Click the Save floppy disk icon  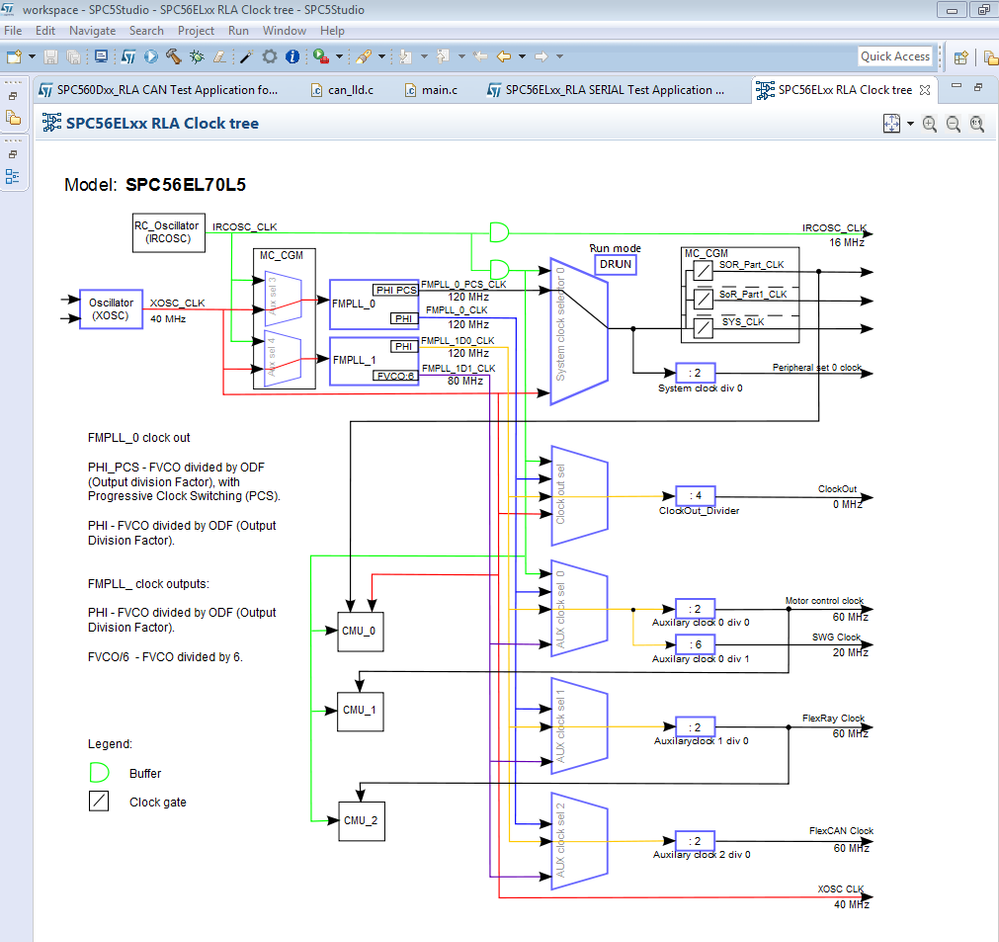(x=51, y=57)
